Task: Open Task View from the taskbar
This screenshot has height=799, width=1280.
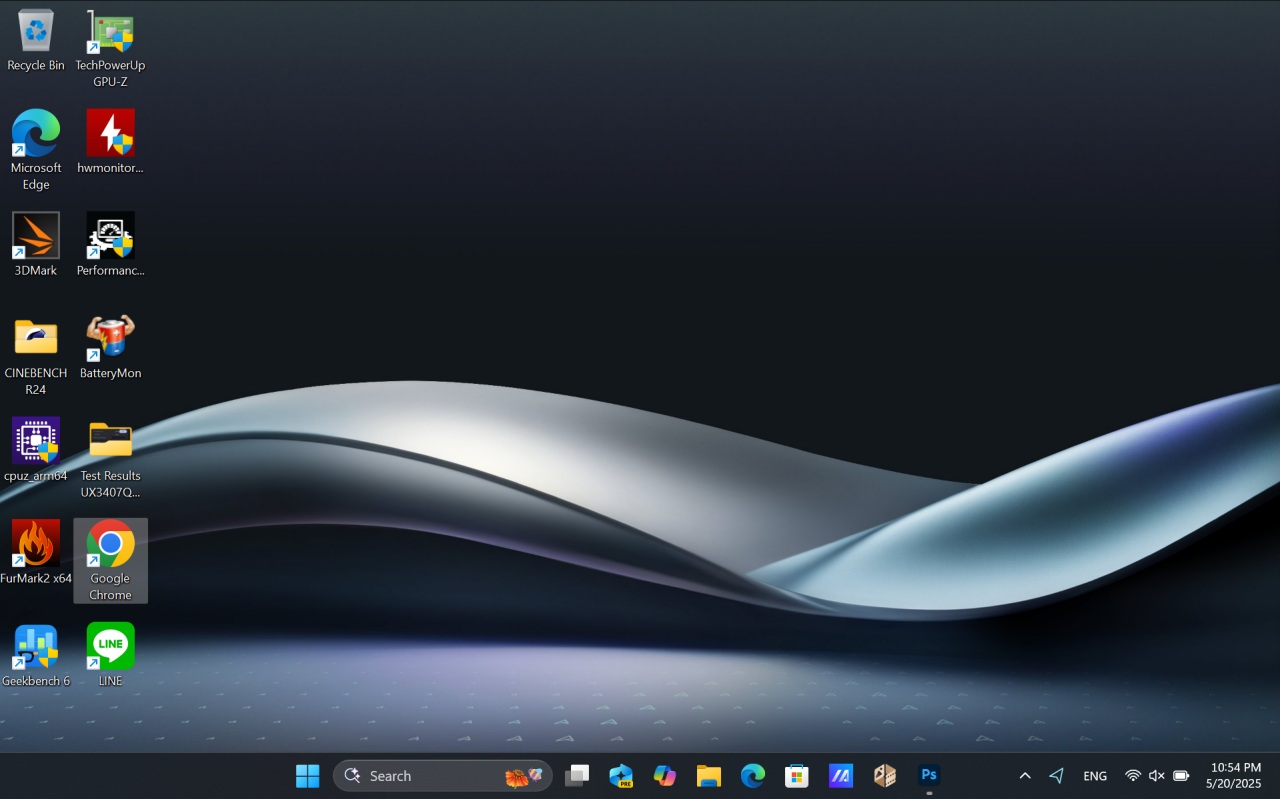Action: [577, 776]
